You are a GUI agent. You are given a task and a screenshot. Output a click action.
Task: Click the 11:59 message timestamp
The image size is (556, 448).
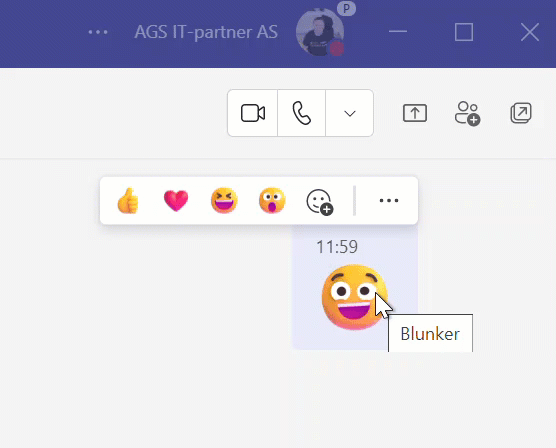(x=337, y=247)
